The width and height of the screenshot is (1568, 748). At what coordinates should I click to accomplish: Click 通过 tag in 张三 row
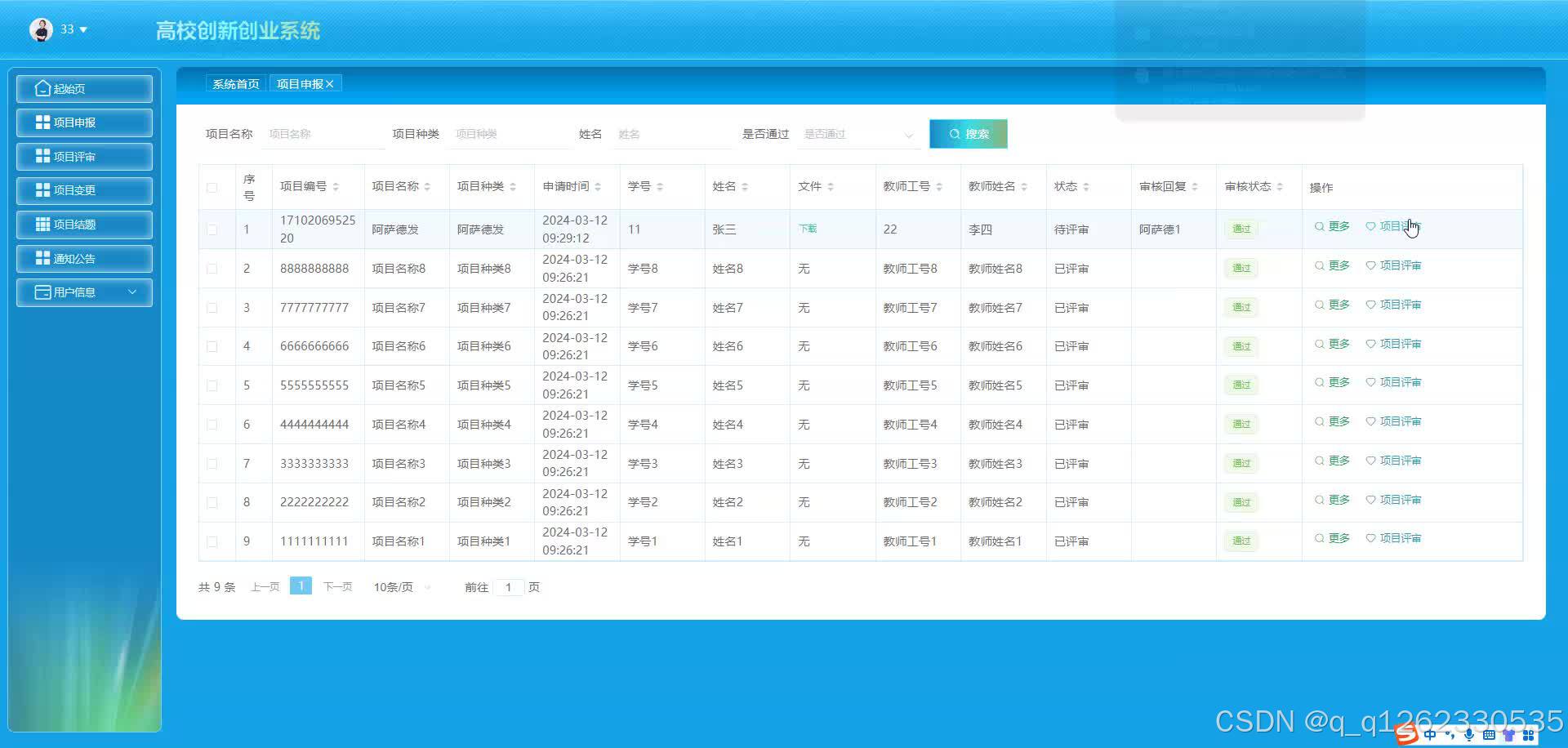(x=1241, y=229)
